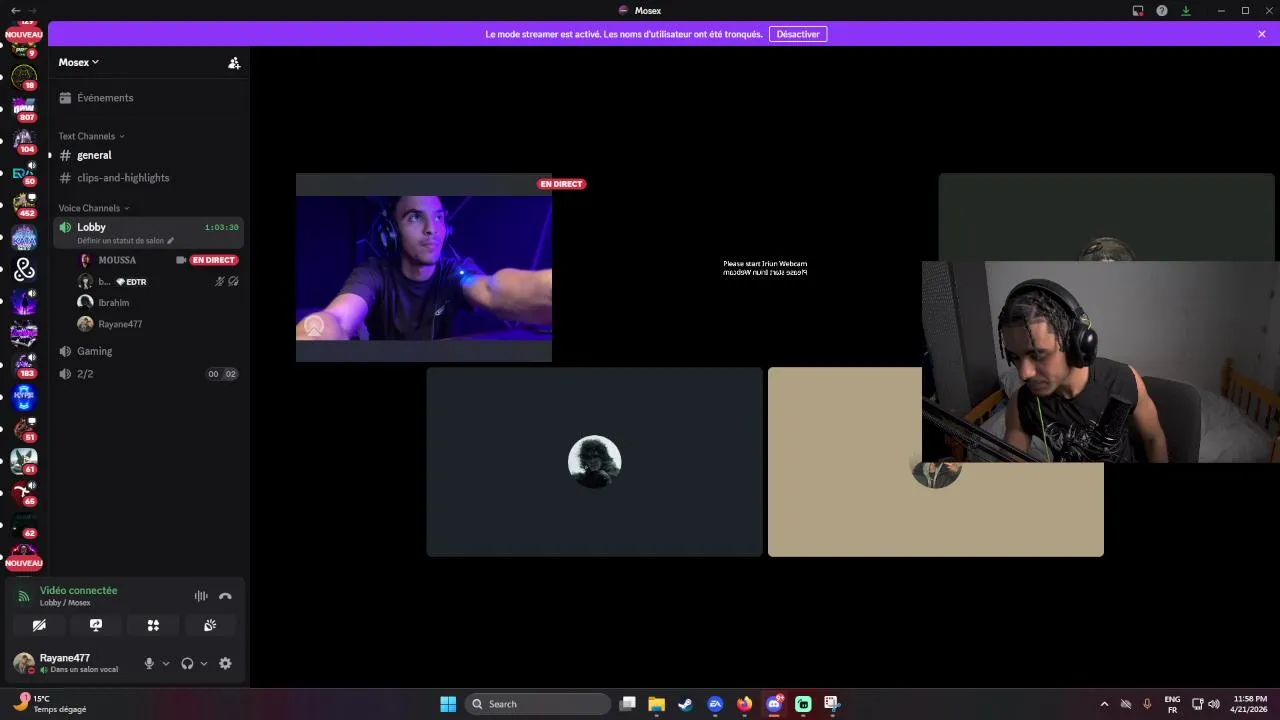The height and width of the screenshot is (720, 1280).
Task: Open the server with 183 badge
Action: coord(24,364)
